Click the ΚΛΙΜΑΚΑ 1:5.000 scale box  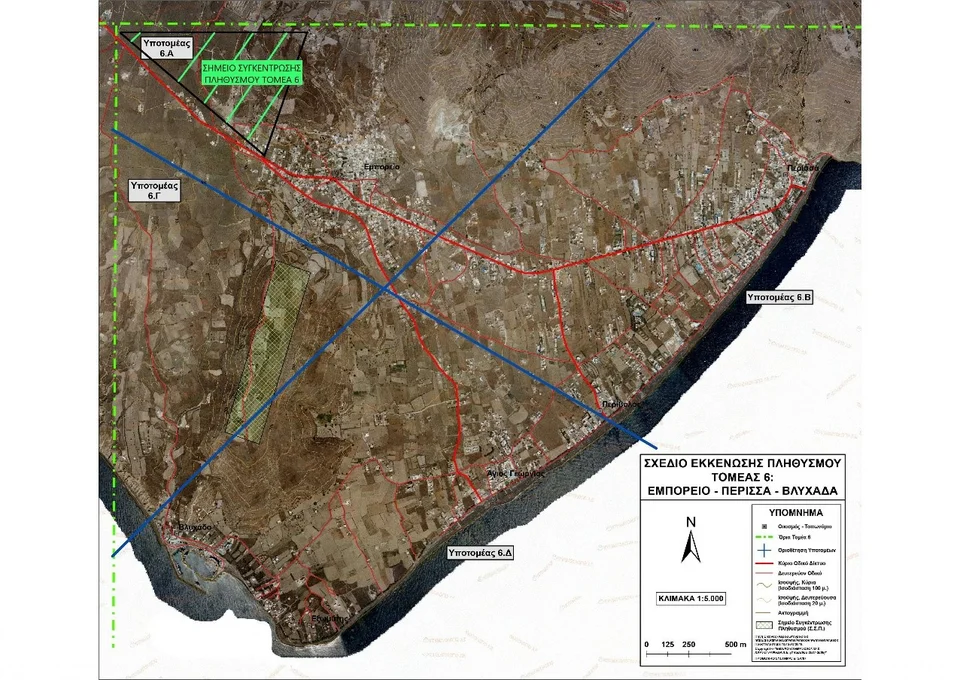pyautogui.click(x=690, y=598)
